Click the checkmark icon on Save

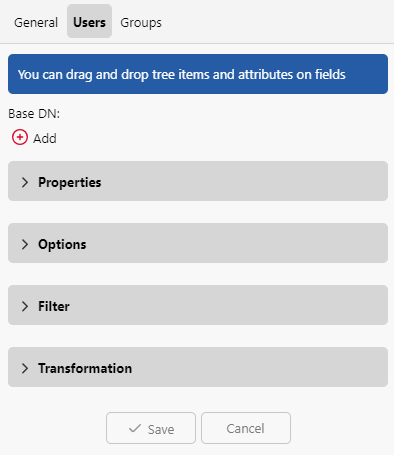coord(135,428)
